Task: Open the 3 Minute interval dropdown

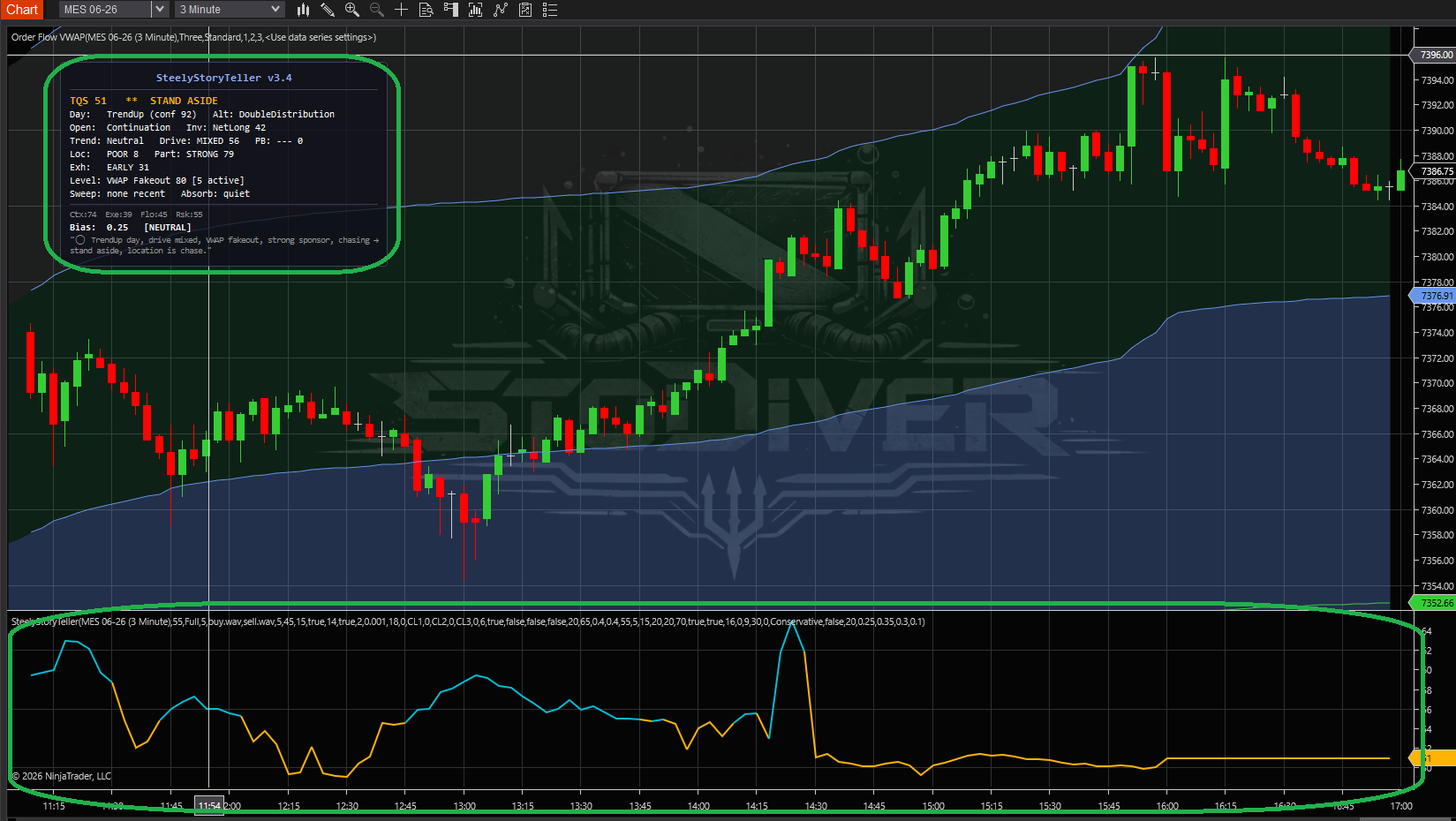Action: [230, 10]
